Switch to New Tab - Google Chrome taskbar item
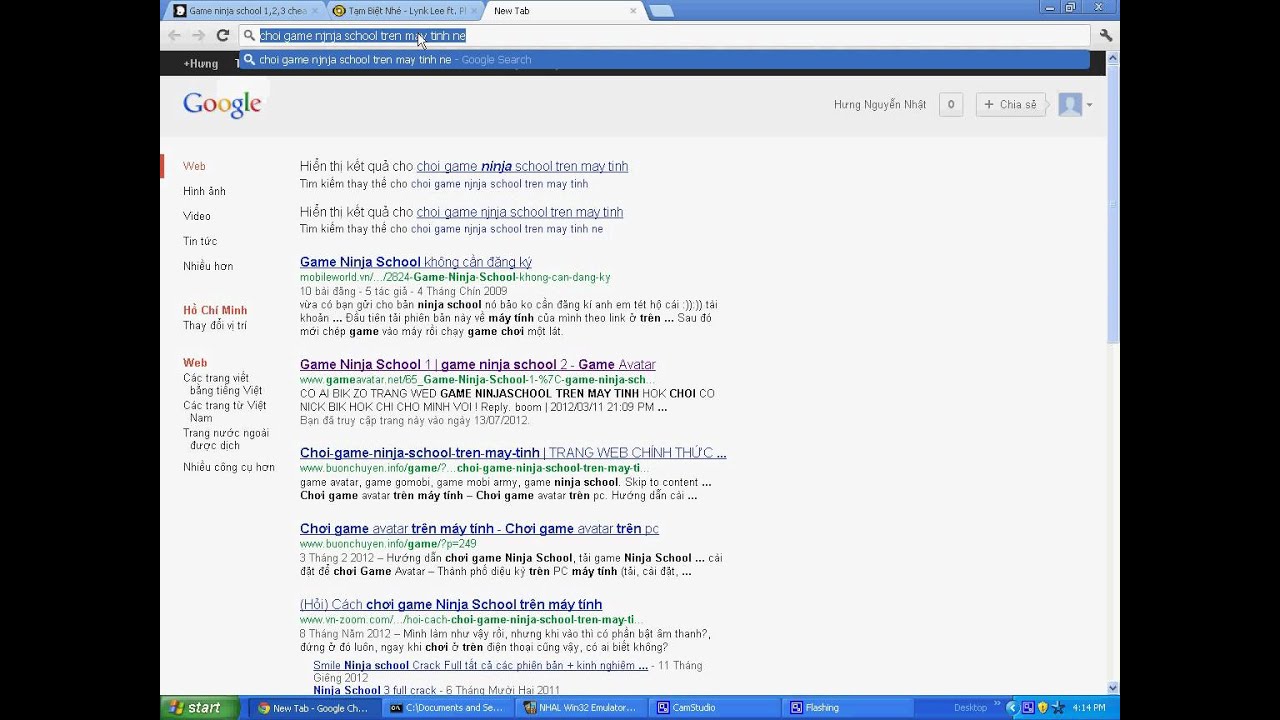The image size is (1280, 720). [x=312, y=707]
